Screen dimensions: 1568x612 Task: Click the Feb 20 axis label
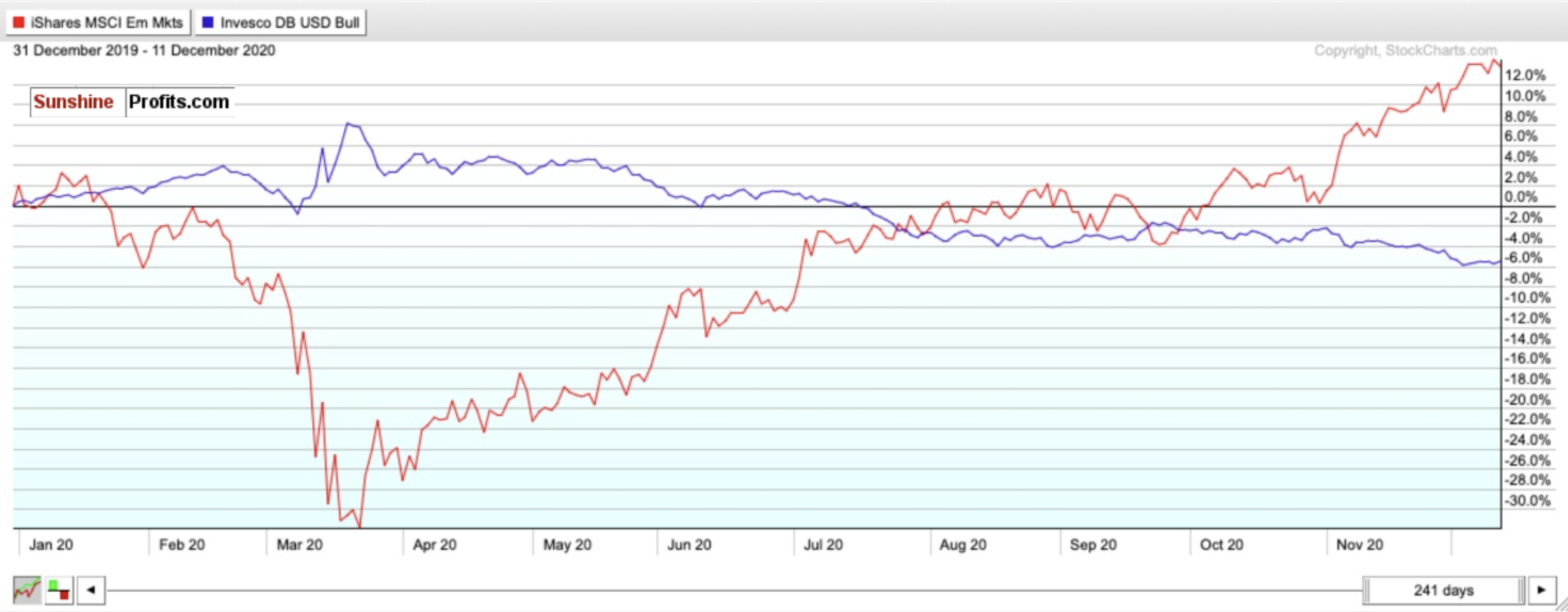[182, 545]
